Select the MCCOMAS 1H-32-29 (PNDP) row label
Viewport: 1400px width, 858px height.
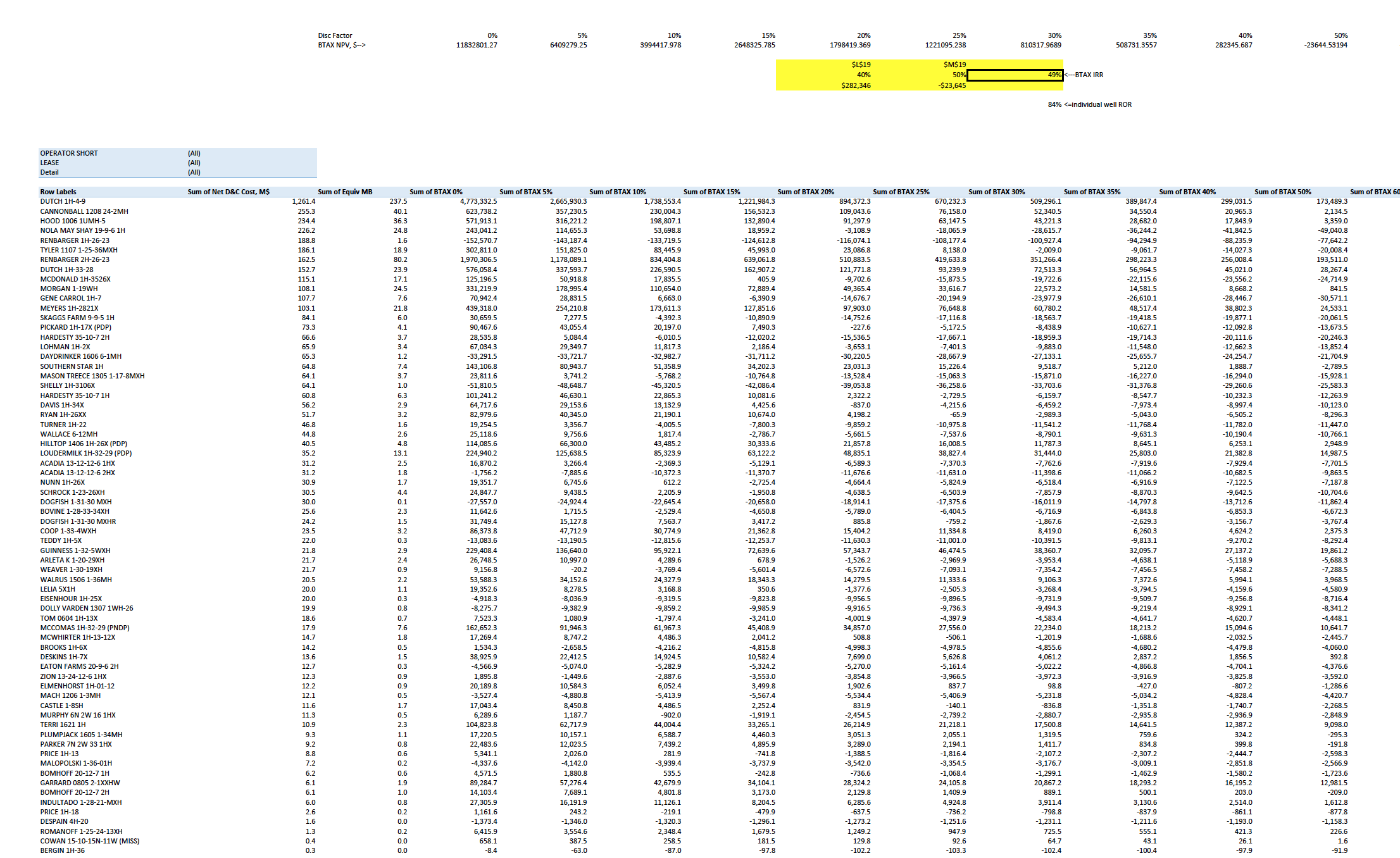[x=85, y=628]
